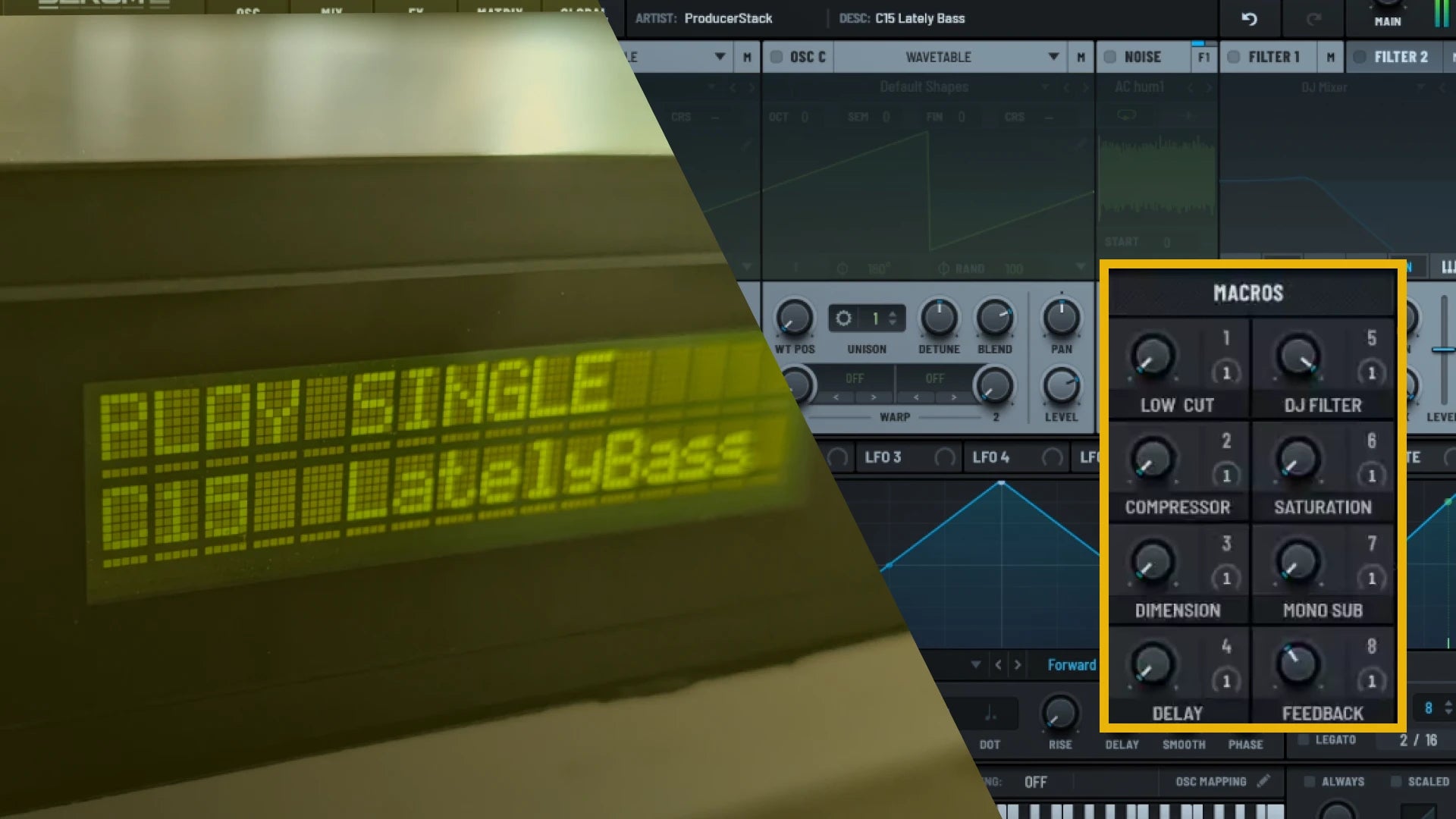
Task: Click the LFO 4 modulation drag icon
Action: (1052, 457)
